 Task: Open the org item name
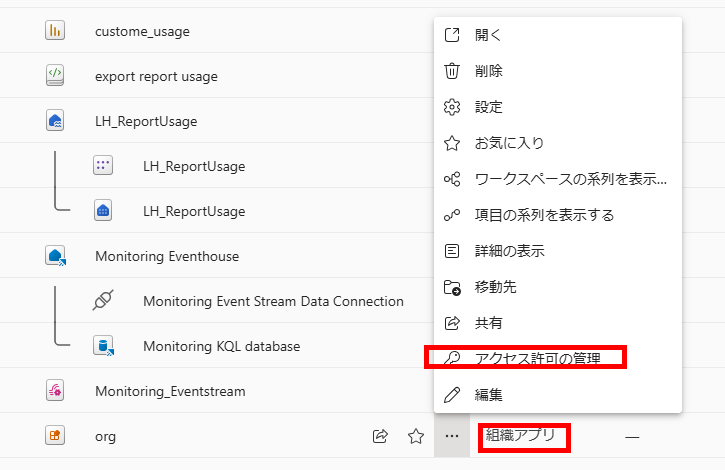pyautogui.click(x=105, y=437)
